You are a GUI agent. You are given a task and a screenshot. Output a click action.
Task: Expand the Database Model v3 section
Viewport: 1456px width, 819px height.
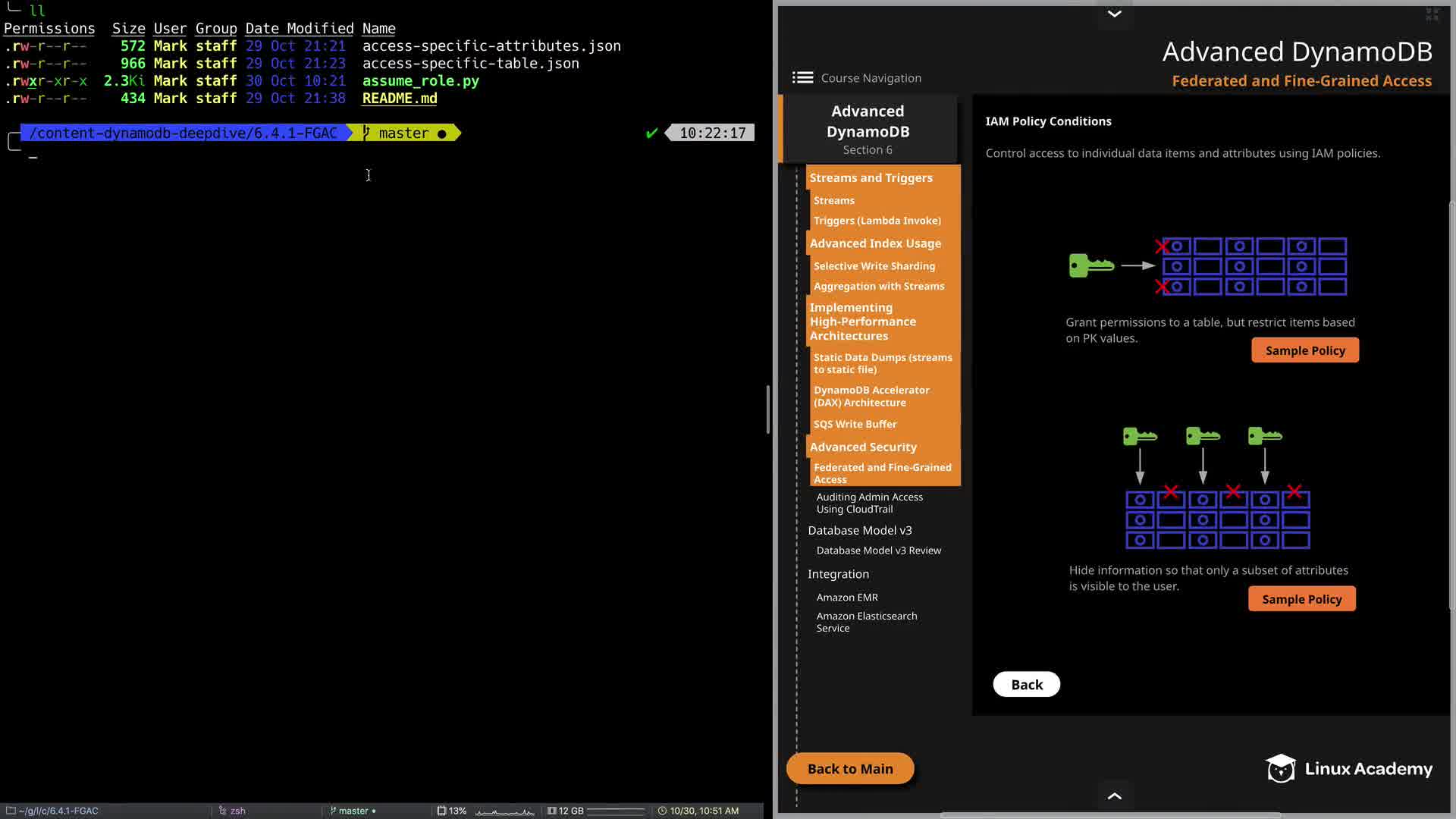click(x=859, y=530)
